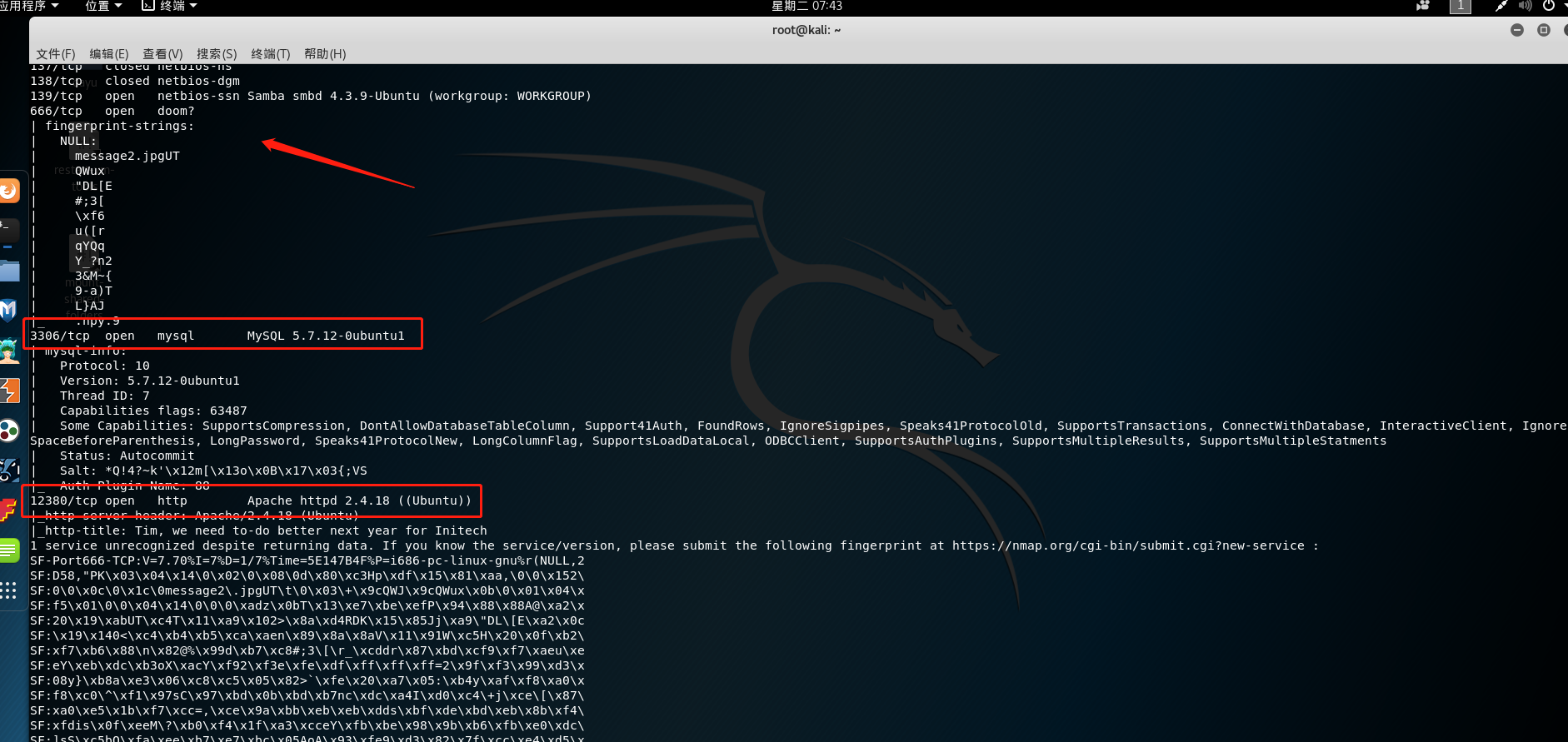Click the 'message2.jpgUT' text
The image size is (1568, 742).
coord(127,157)
